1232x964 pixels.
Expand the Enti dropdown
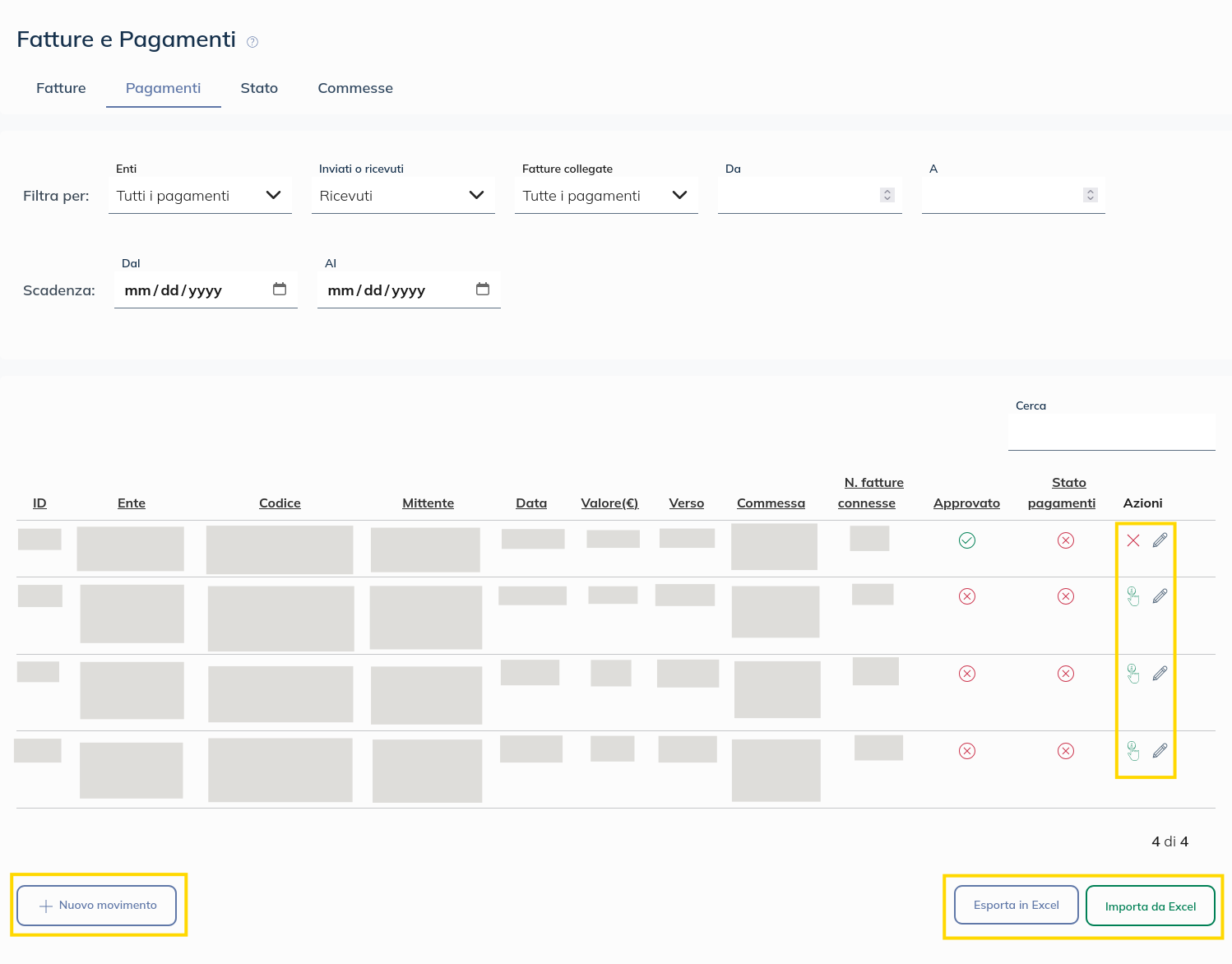click(x=200, y=196)
